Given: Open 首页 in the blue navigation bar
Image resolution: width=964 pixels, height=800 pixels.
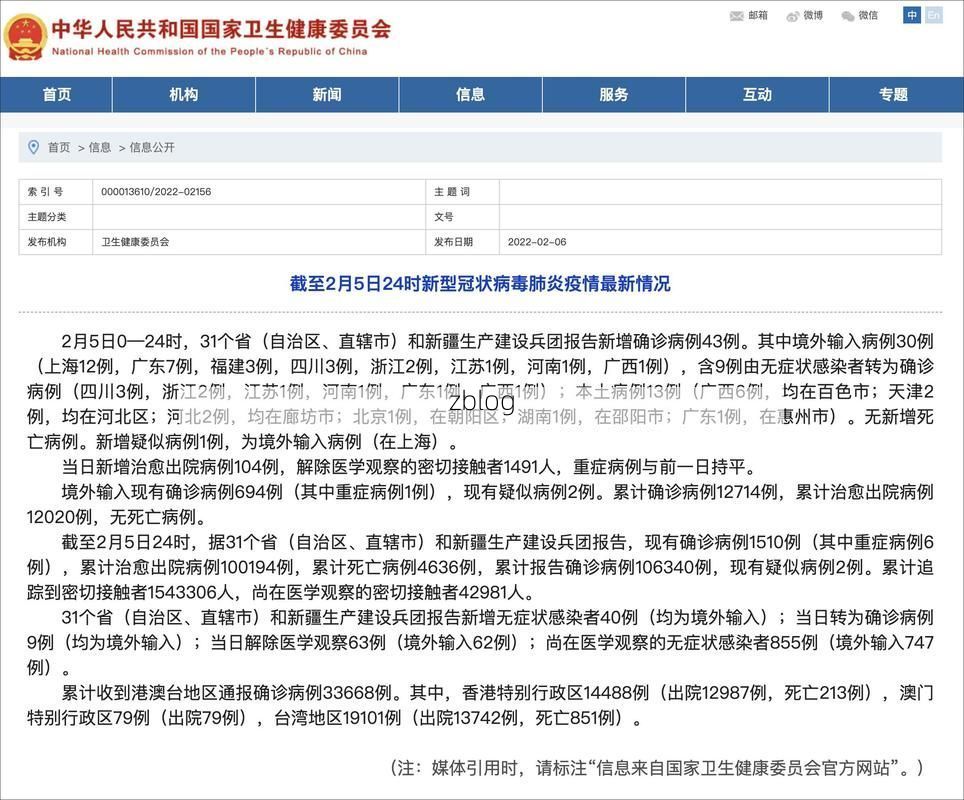Looking at the screenshot, I should tap(57, 95).
